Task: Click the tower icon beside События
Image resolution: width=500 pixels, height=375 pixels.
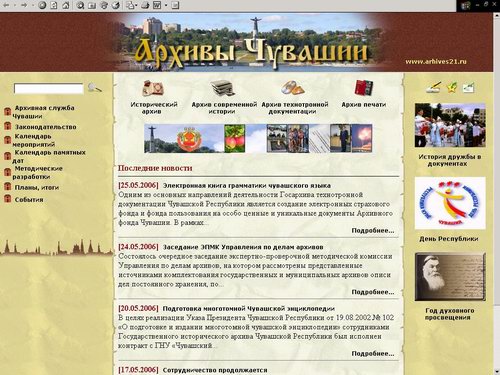Action: click(x=7, y=199)
